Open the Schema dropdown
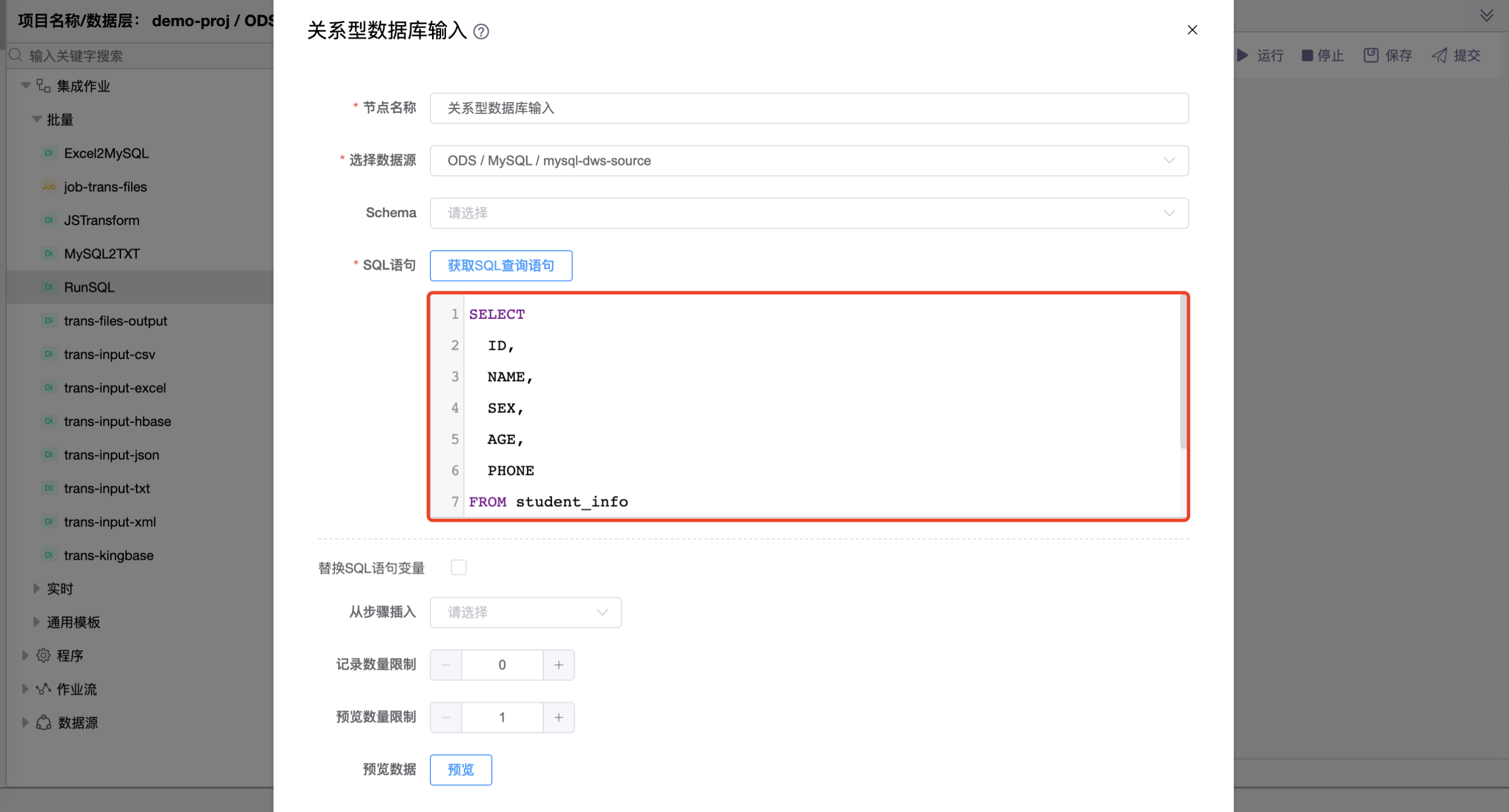This screenshot has width=1509, height=812. point(809,213)
